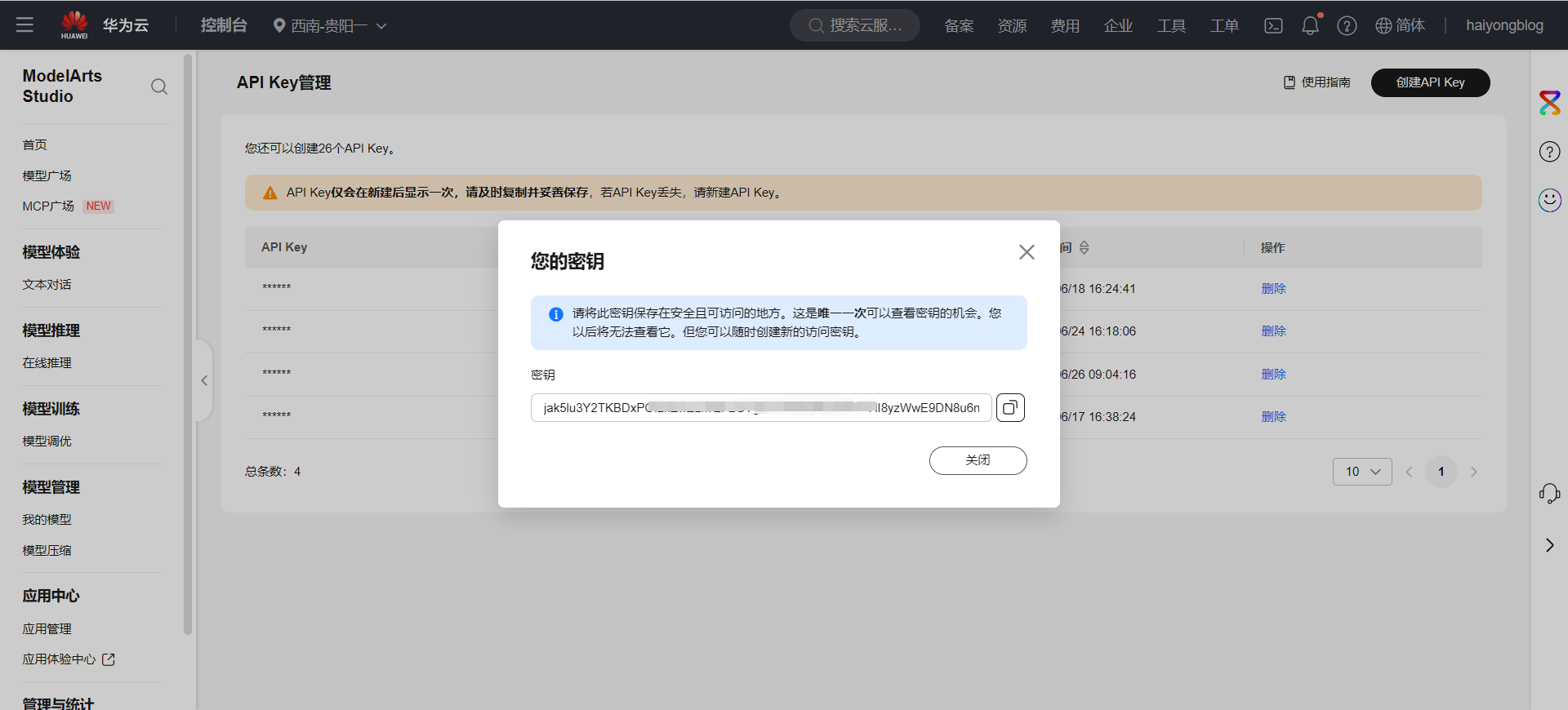Click the globe language icon
The image size is (1568, 710).
point(1383,26)
